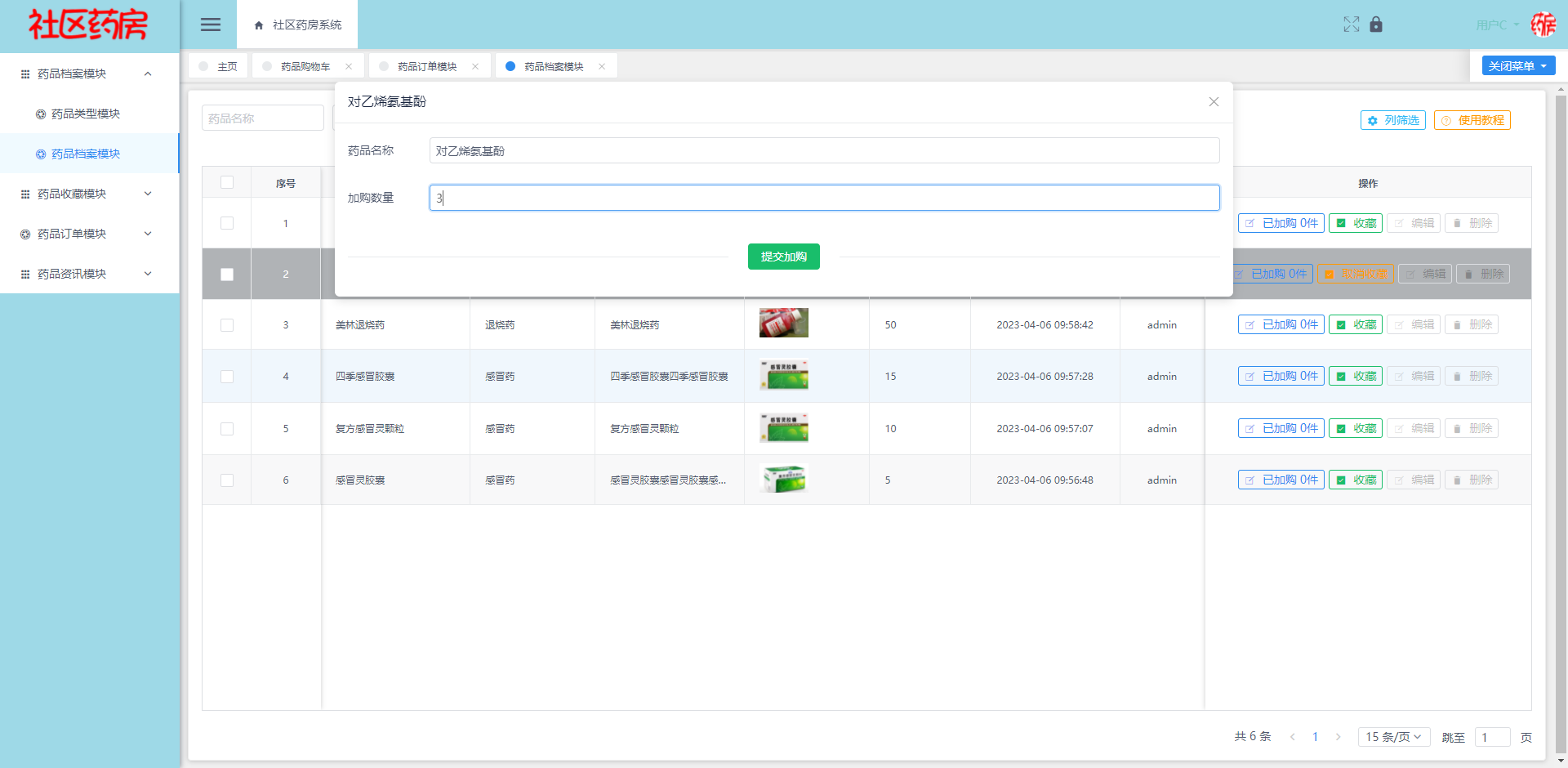
Task: Click 已加购 0件 for 美林退烧药
Action: click(x=1281, y=324)
